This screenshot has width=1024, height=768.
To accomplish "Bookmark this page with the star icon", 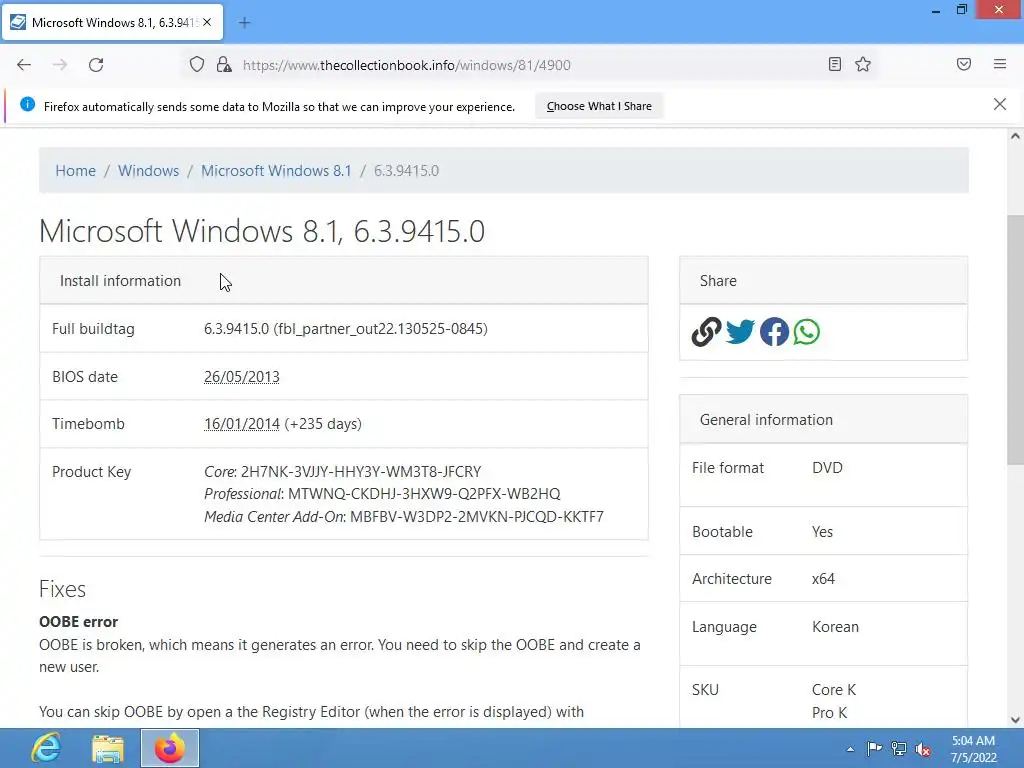I will (863, 64).
